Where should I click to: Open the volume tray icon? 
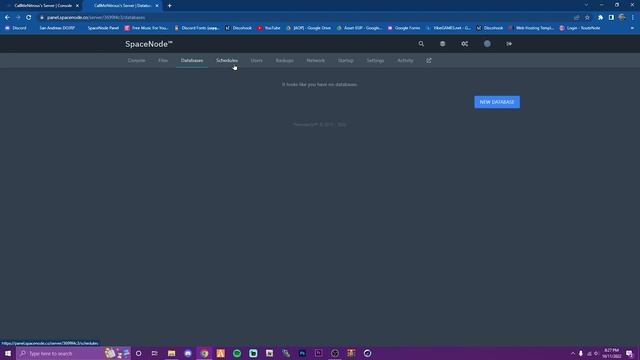[596, 353]
